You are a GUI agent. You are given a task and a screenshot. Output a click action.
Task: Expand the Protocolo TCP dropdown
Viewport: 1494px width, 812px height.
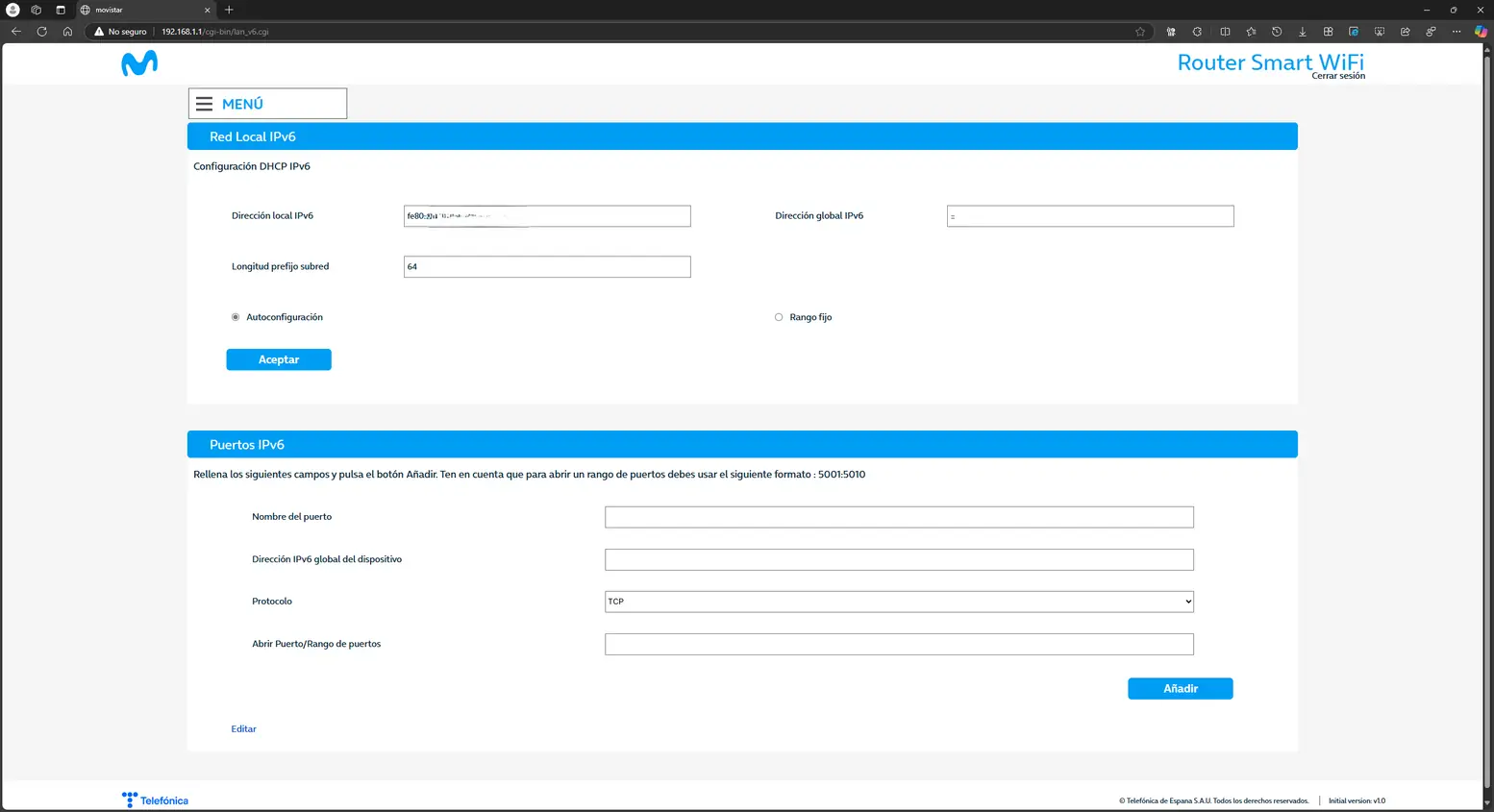(899, 602)
